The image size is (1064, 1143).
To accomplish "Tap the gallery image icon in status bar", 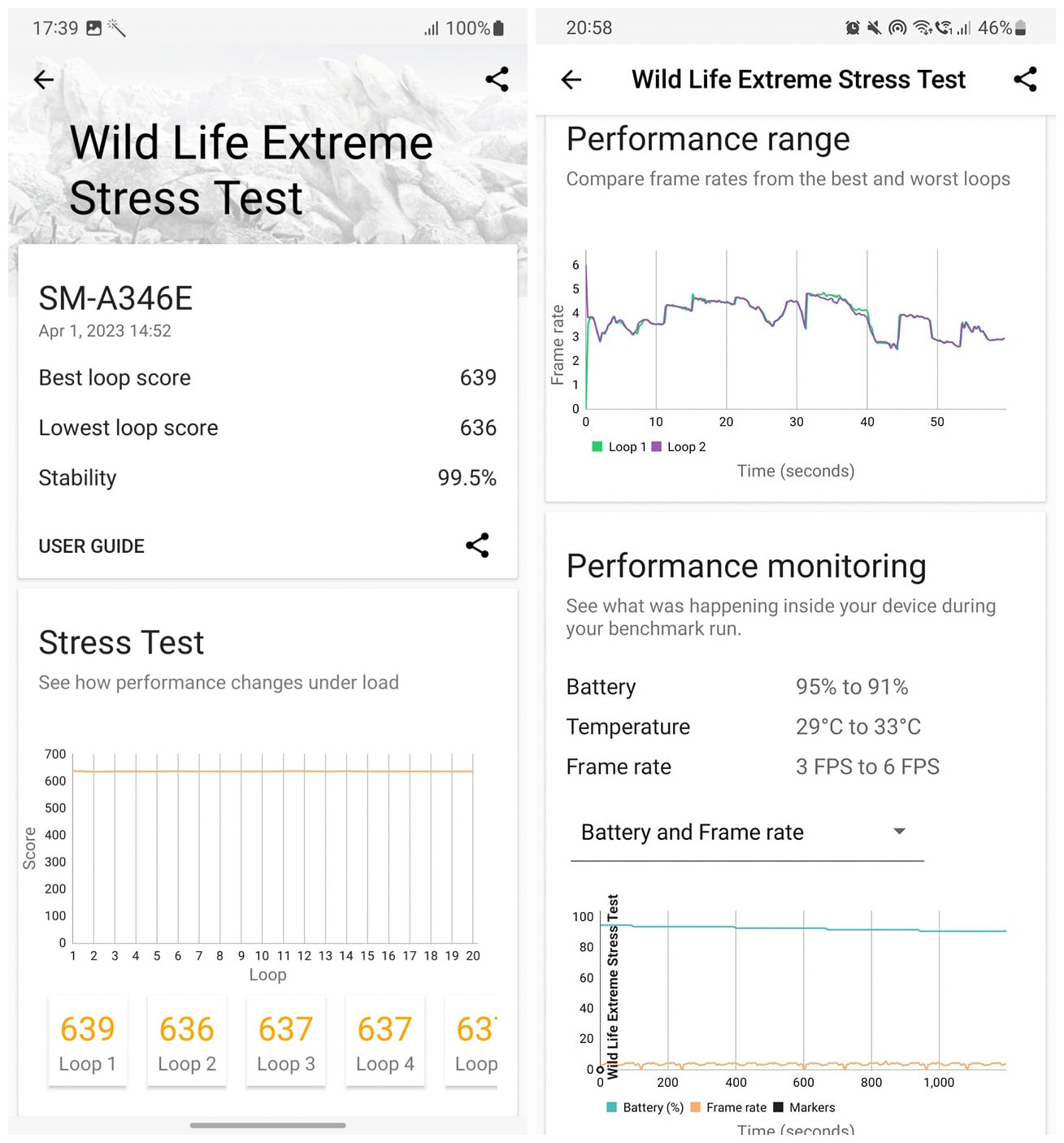I will (x=94, y=28).
